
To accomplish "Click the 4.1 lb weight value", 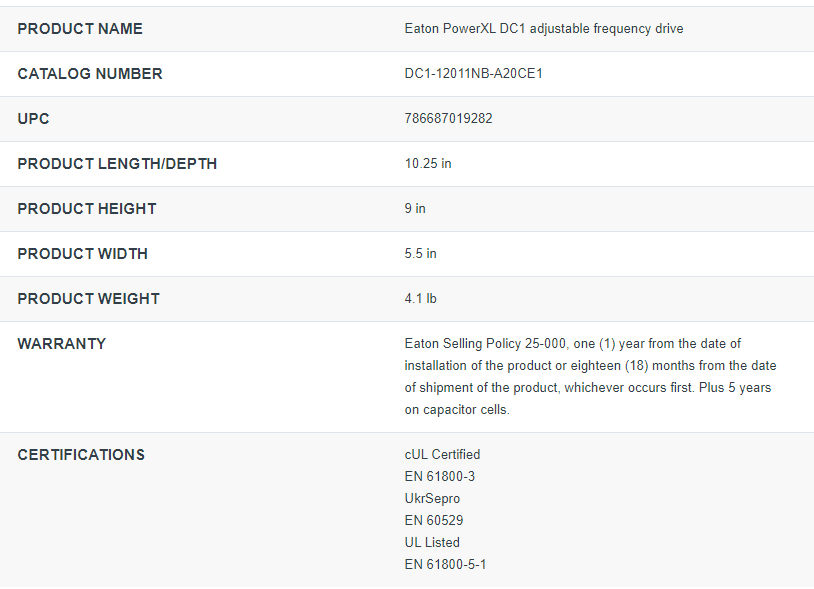I will [x=420, y=299].
